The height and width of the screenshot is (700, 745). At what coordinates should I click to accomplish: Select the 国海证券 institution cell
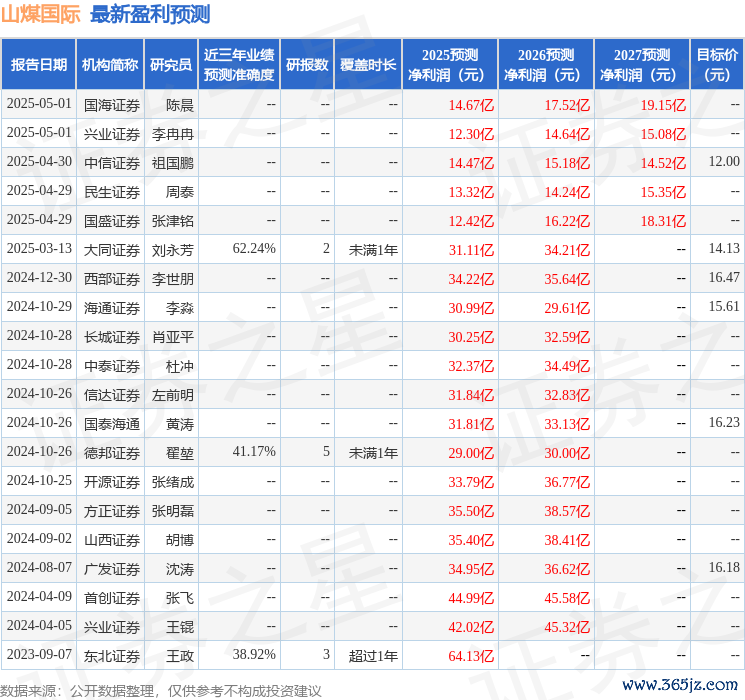click(x=112, y=105)
